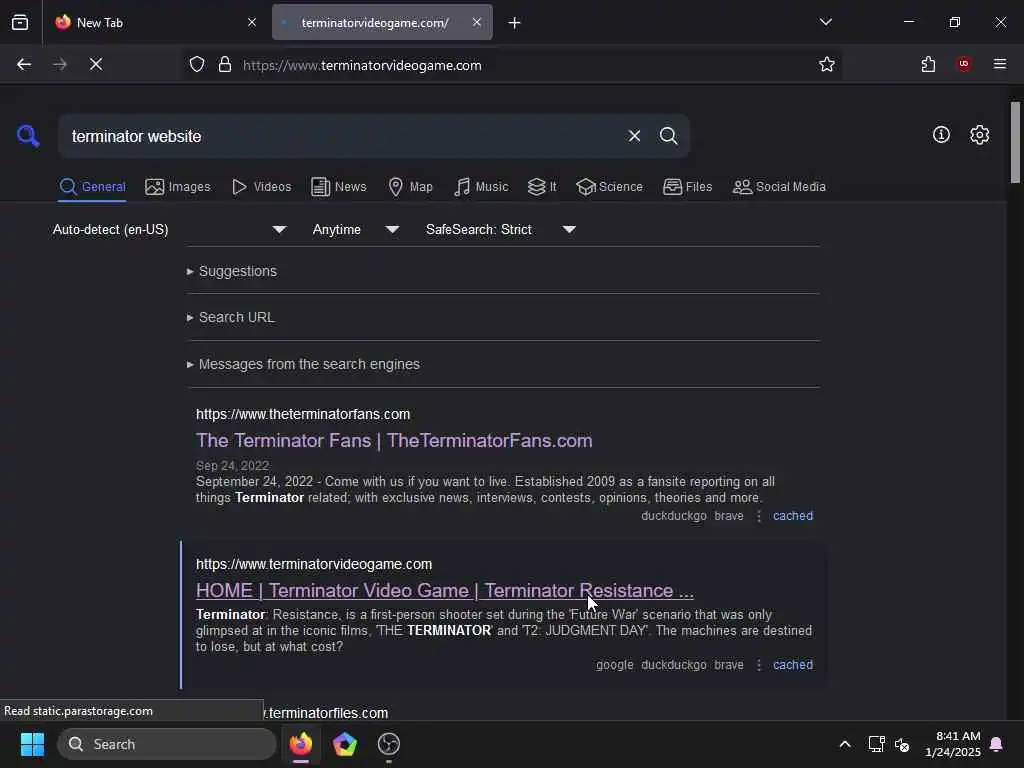
Task: Show hidden system tray icons
Action: (x=844, y=744)
